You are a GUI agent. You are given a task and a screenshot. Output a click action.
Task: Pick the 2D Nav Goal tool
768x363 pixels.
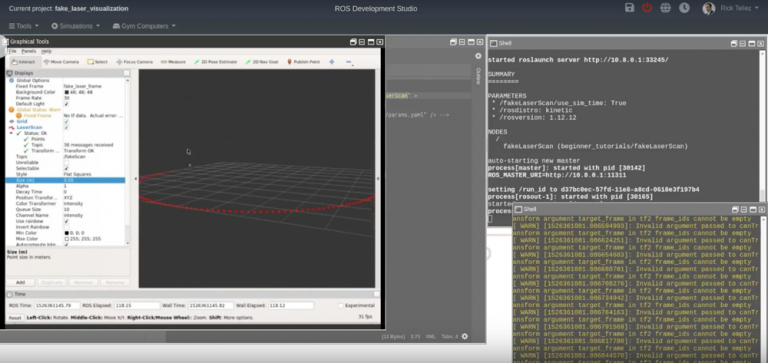[x=262, y=62]
